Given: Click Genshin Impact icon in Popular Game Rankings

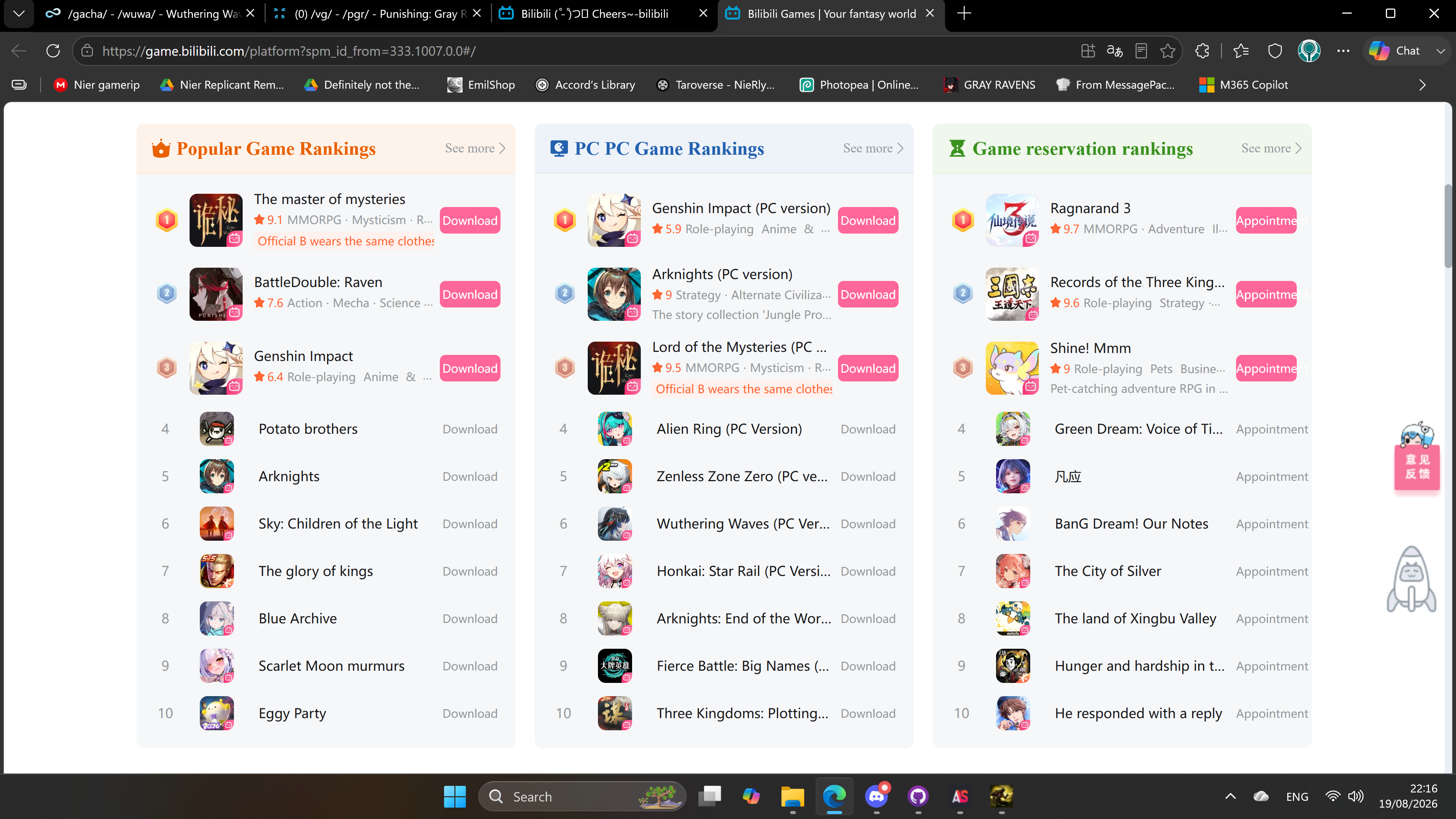Looking at the screenshot, I should click(x=216, y=368).
